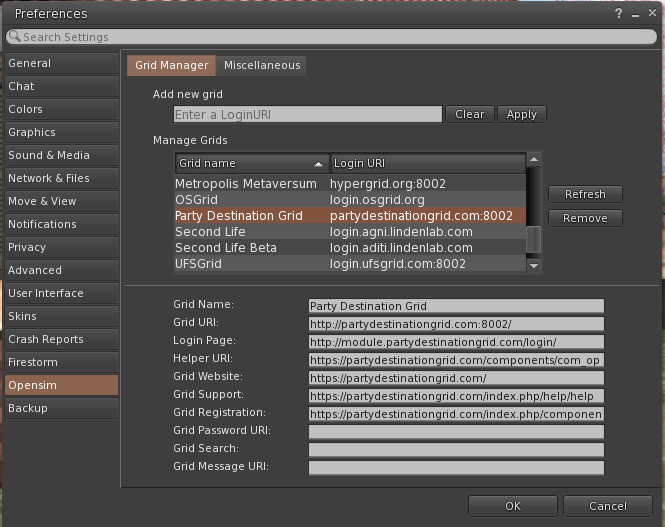Click the Grid Registration text field
Viewport: 665px width, 527px height.
[x=456, y=414]
